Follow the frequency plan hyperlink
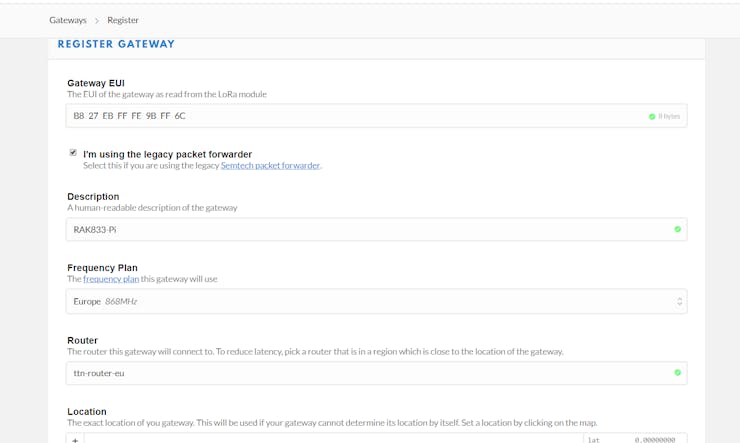740x443 pixels. tap(111, 279)
